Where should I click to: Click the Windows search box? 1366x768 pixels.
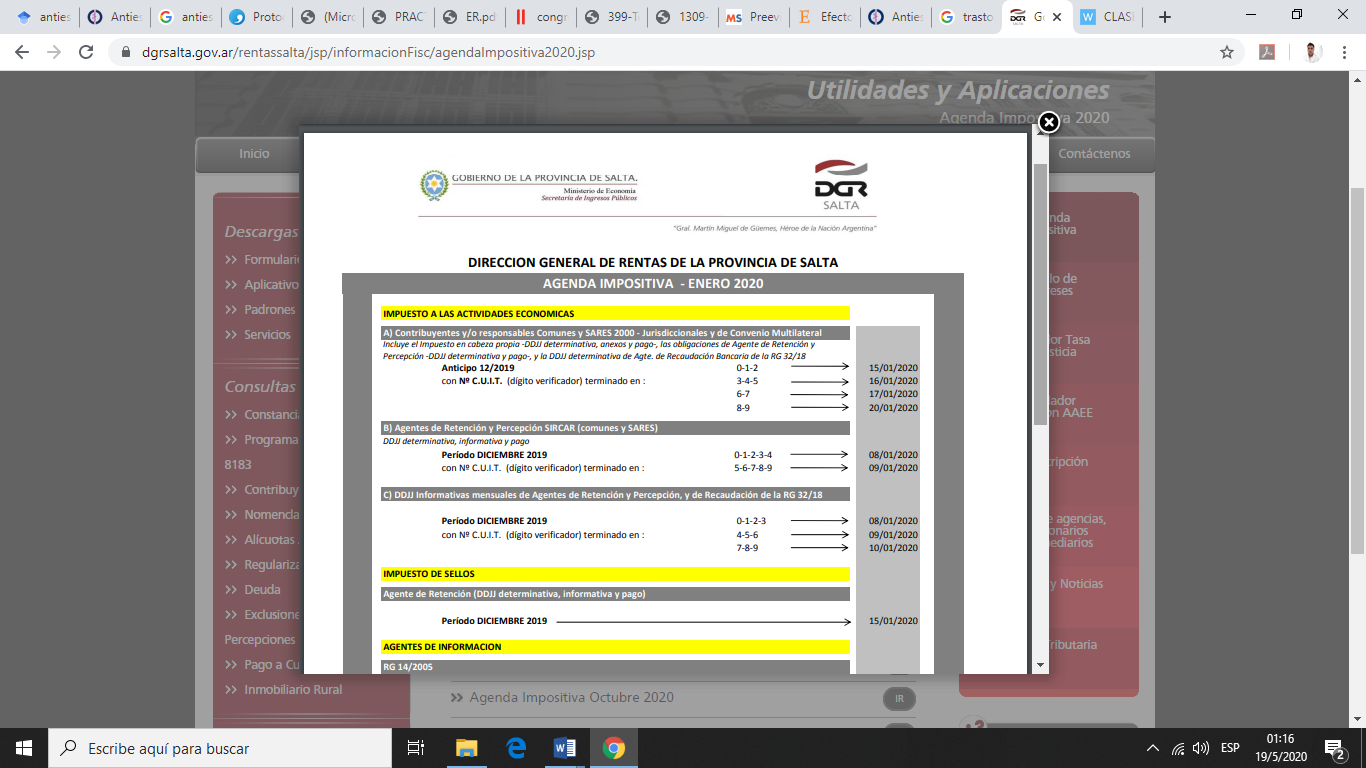point(220,748)
